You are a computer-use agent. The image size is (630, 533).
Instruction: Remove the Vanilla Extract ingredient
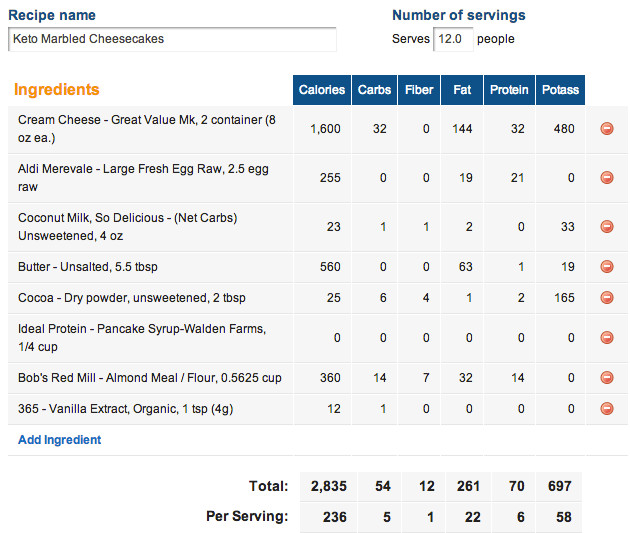pos(607,408)
